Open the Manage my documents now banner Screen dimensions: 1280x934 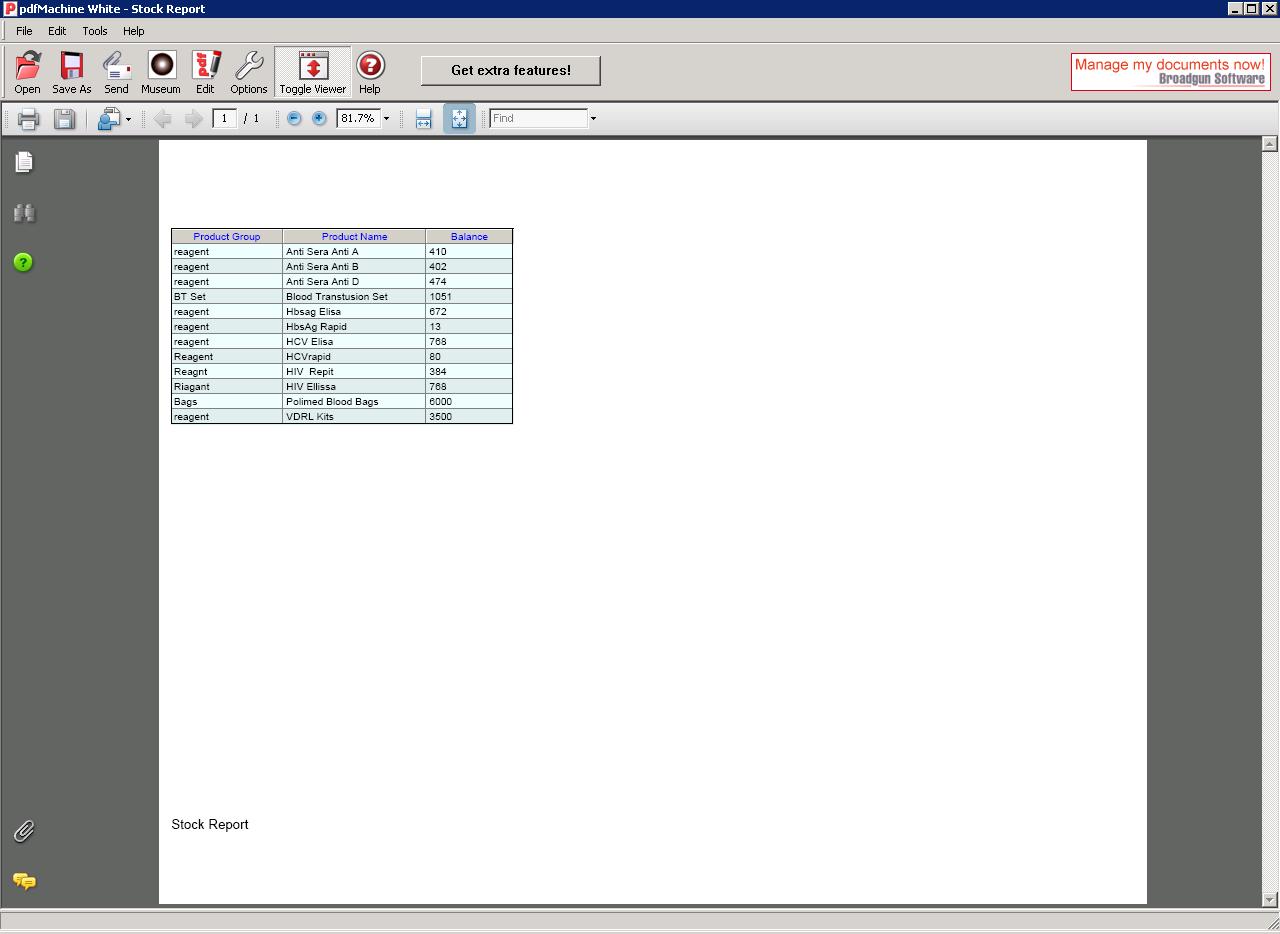pos(1170,72)
